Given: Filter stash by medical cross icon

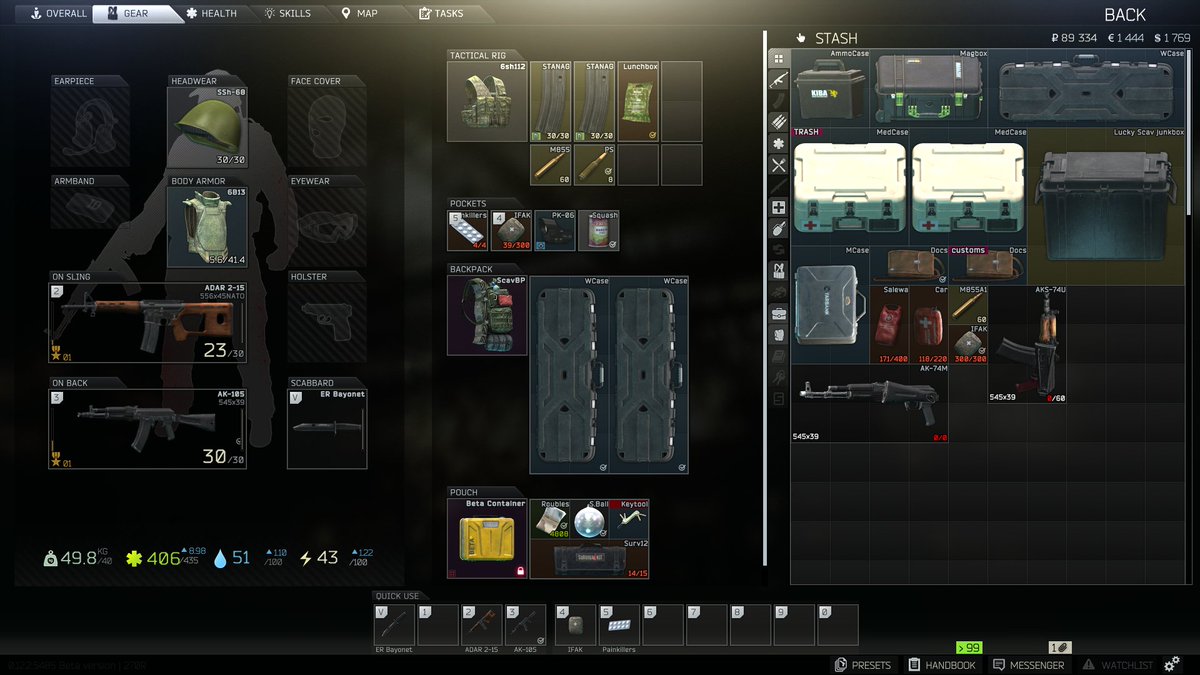Looking at the screenshot, I should tap(779, 207).
